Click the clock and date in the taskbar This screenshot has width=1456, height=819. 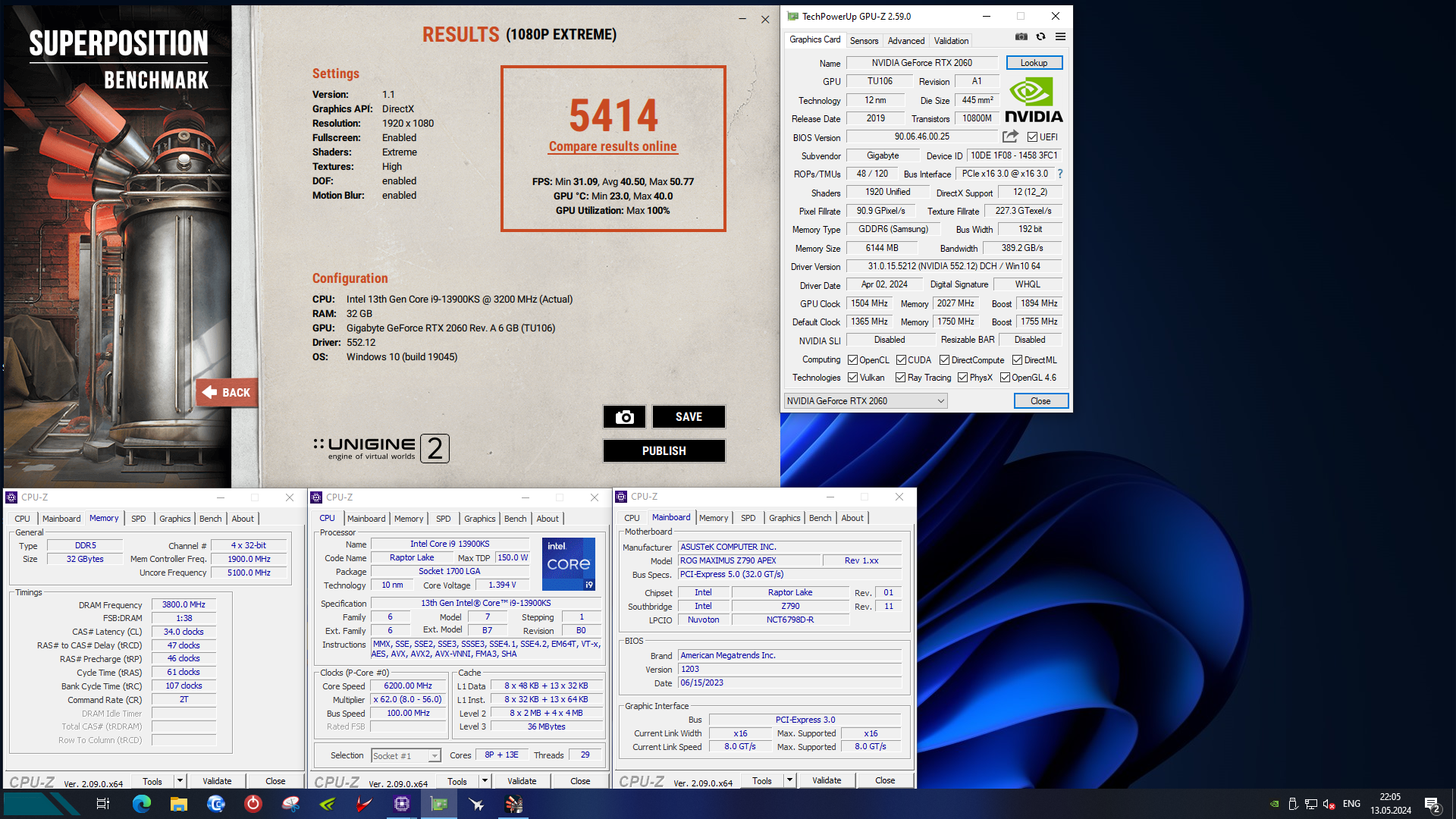coord(1390,804)
